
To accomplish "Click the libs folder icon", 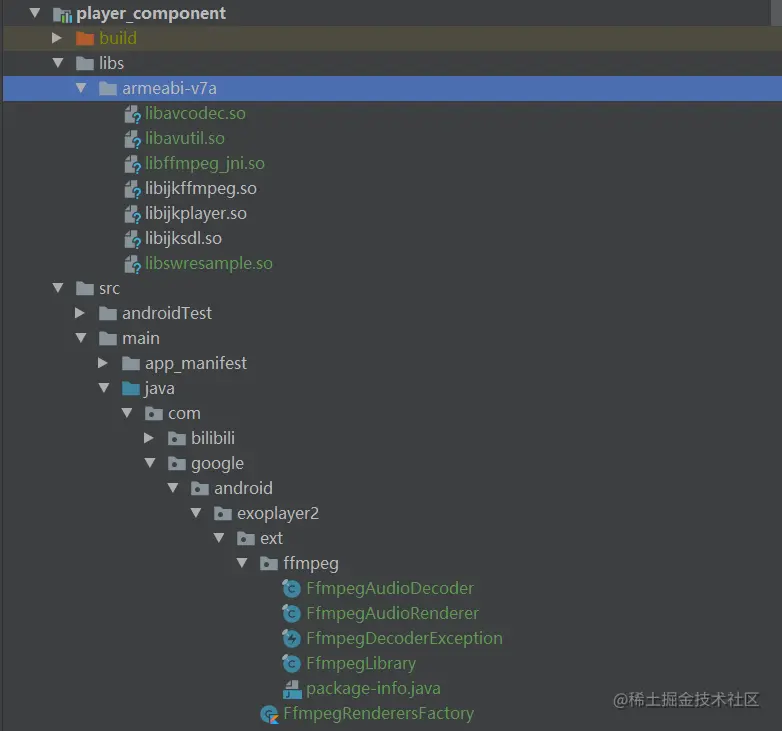I will 85,63.
